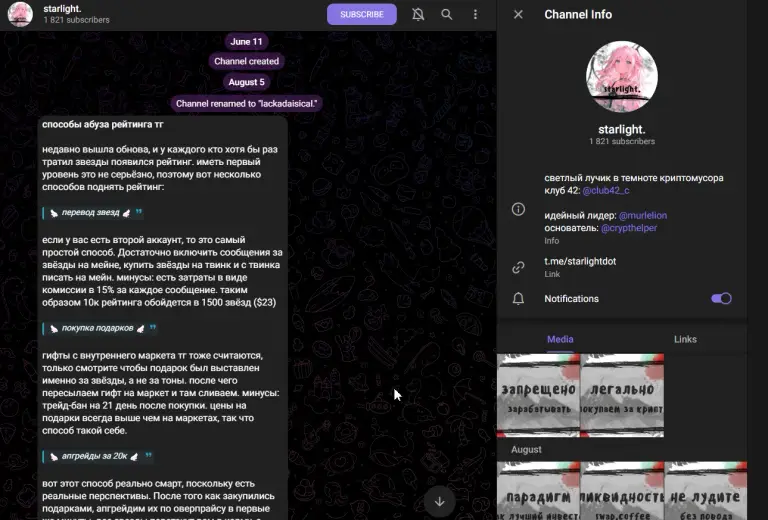This screenshot has height=520, width=768.
Task: Click the August section label in media
Action: (526, 449)
